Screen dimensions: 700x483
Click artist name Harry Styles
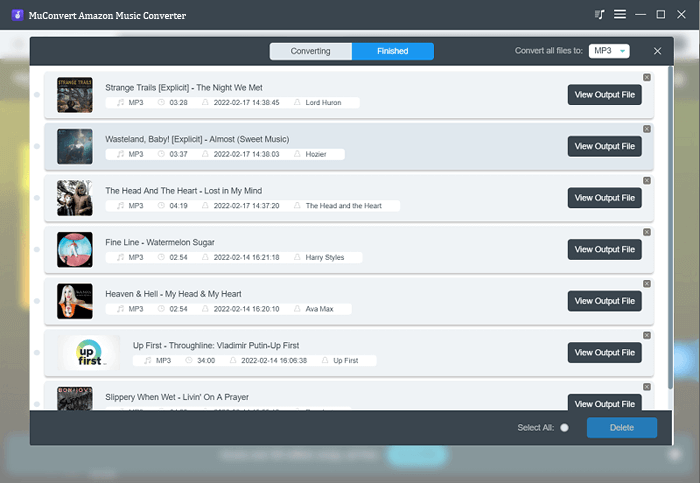tap(325, 258)
